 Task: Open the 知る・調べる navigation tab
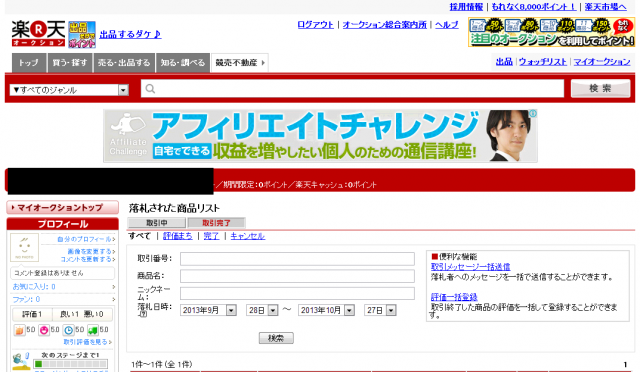coord(183,63)
